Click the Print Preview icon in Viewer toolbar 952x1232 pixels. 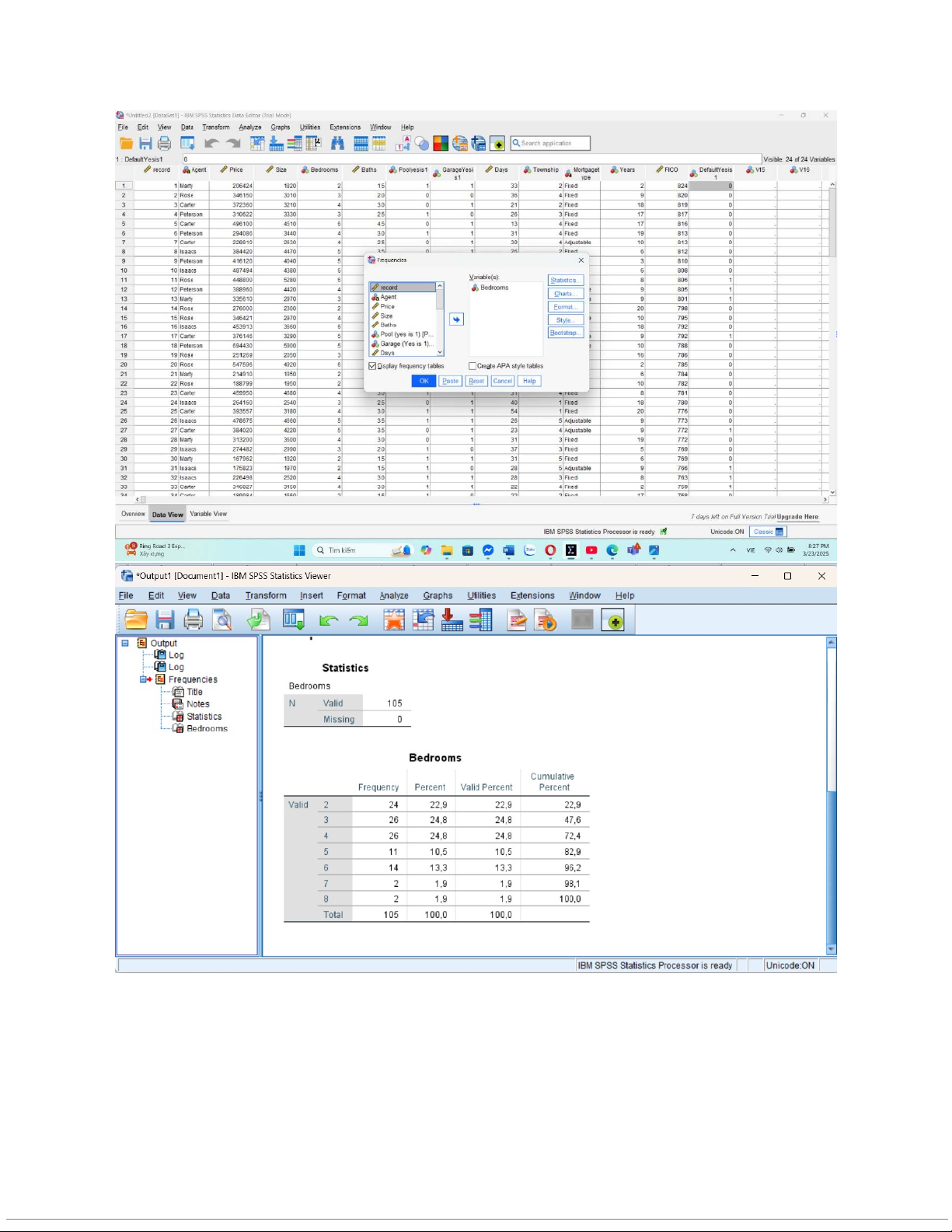pyautogui.click(x=223, y=620)
